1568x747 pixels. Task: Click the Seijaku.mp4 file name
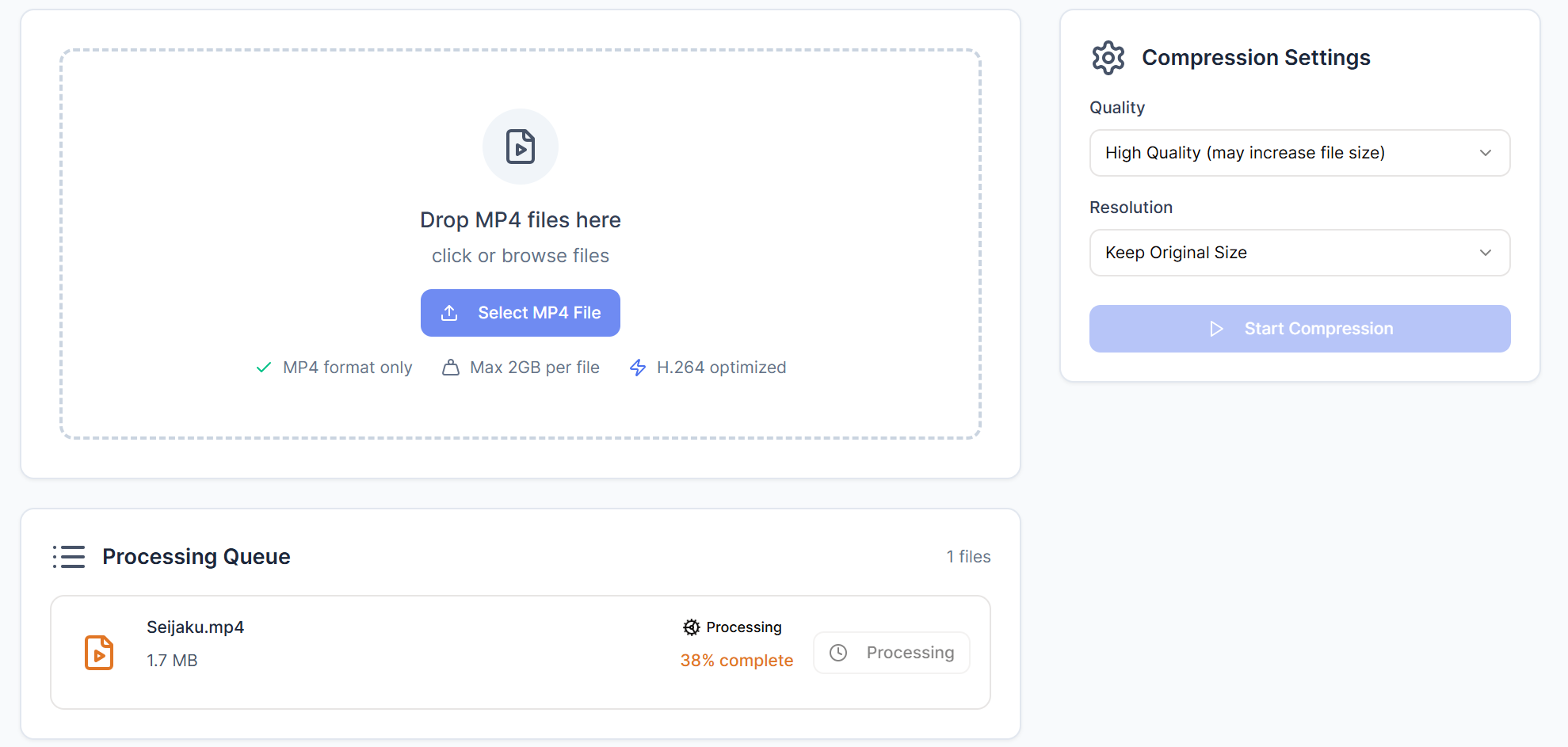click(195, 627)
